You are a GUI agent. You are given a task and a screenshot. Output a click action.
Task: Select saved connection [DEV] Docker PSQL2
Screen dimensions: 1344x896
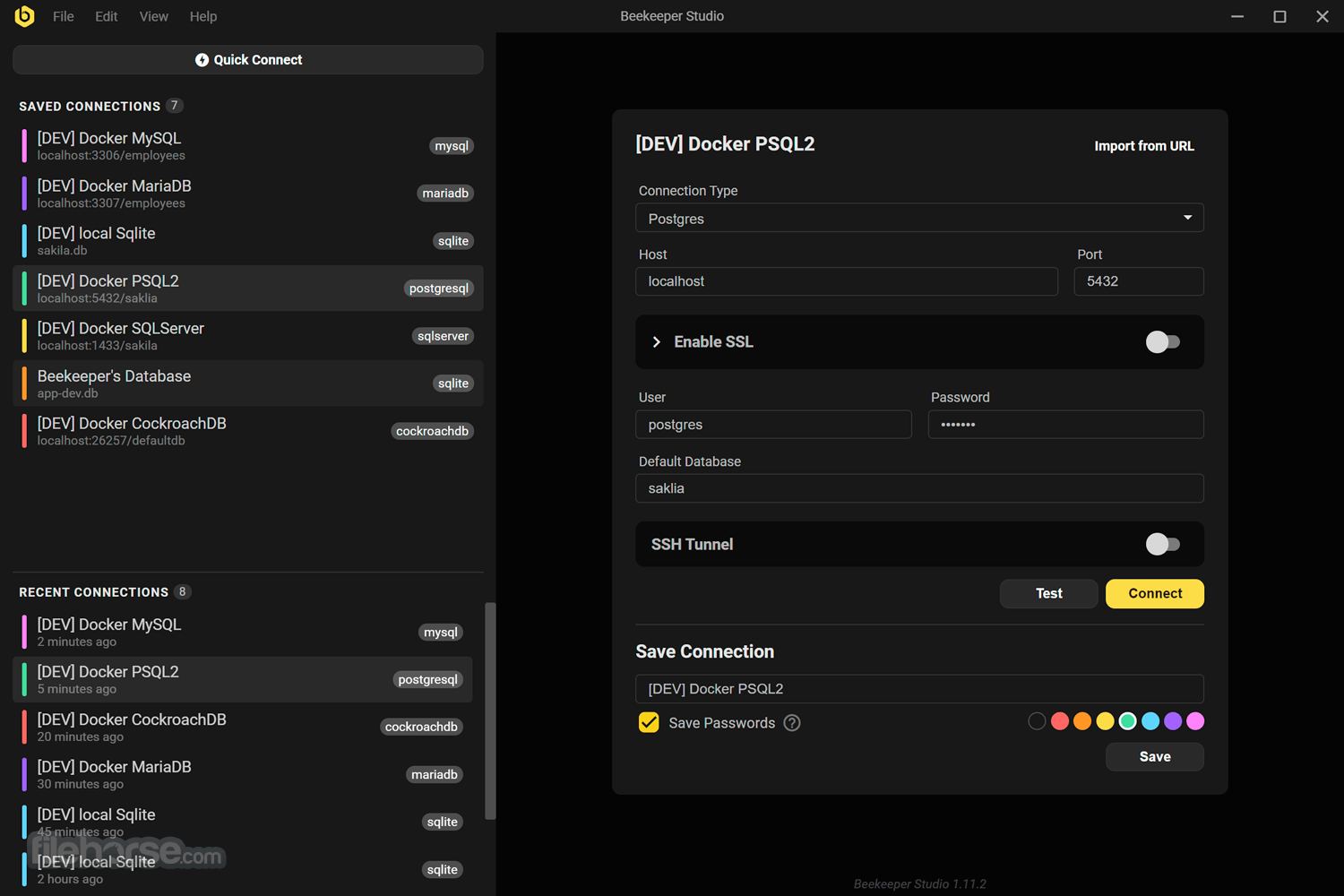pos(248,289)
